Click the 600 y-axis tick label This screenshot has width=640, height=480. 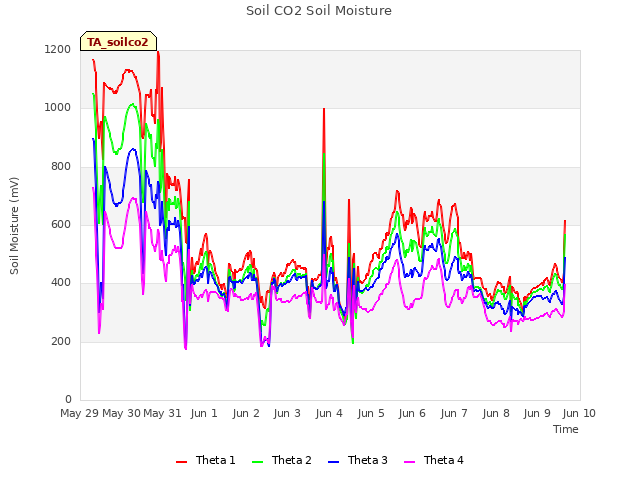61,224
